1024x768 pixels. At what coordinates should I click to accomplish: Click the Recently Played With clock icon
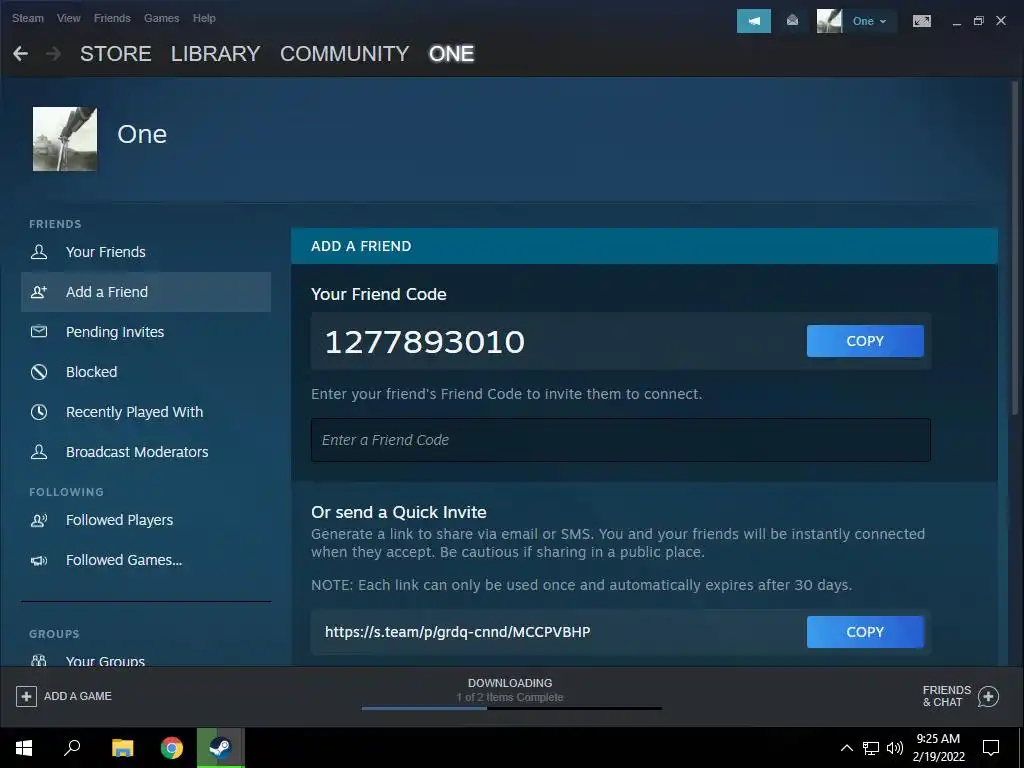[x=39, y=412]
